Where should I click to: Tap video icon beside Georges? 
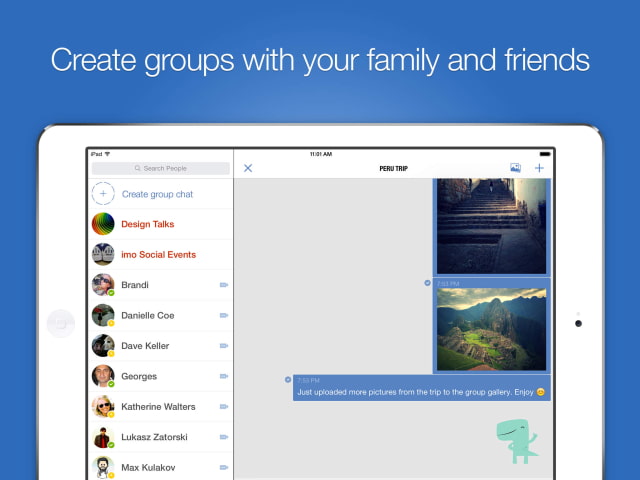[224, 377]
